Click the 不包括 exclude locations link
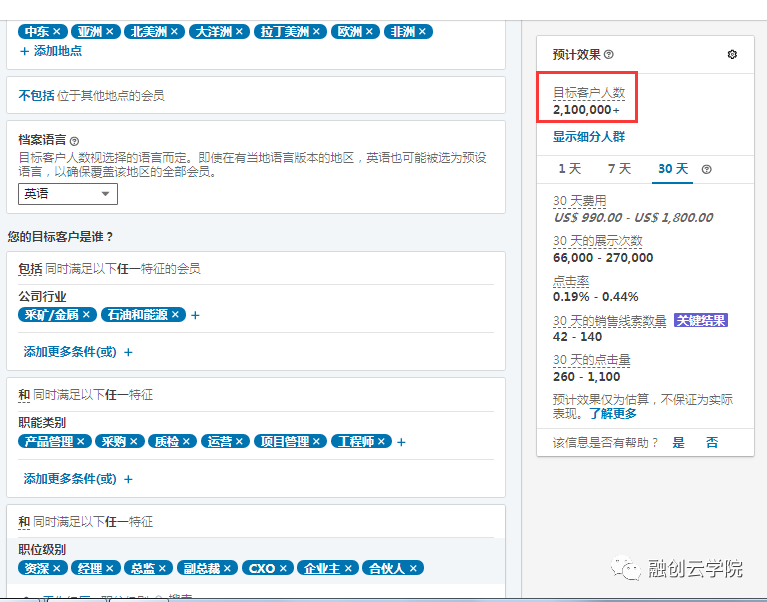 click(x=36, y=95)
